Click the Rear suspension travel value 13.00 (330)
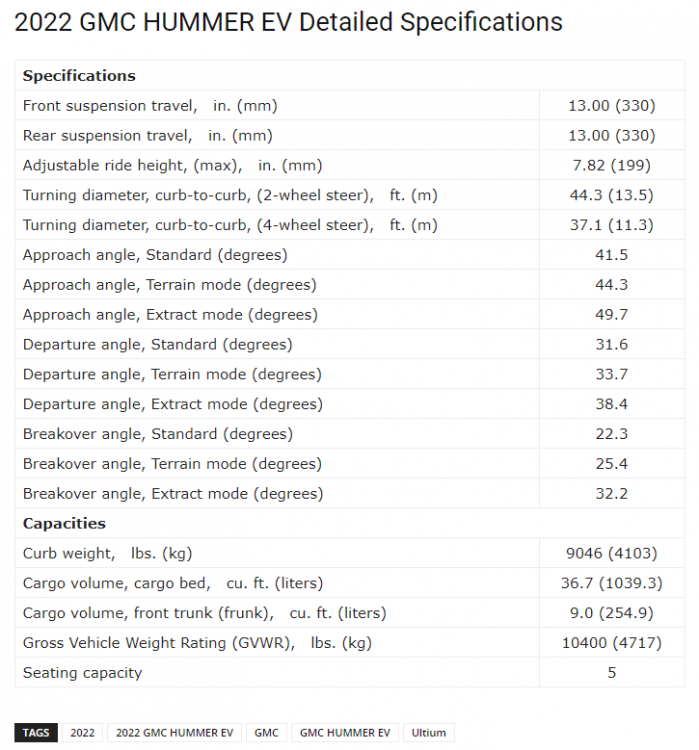699x750 pixels. tap(612, 136)
